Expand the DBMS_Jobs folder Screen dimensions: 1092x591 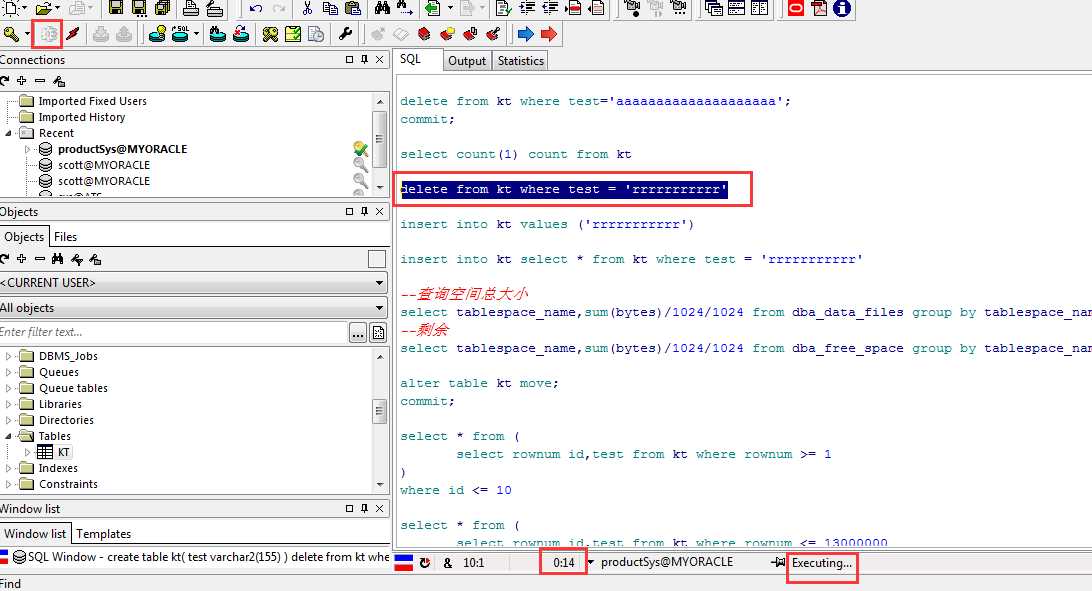coord(8,356)
